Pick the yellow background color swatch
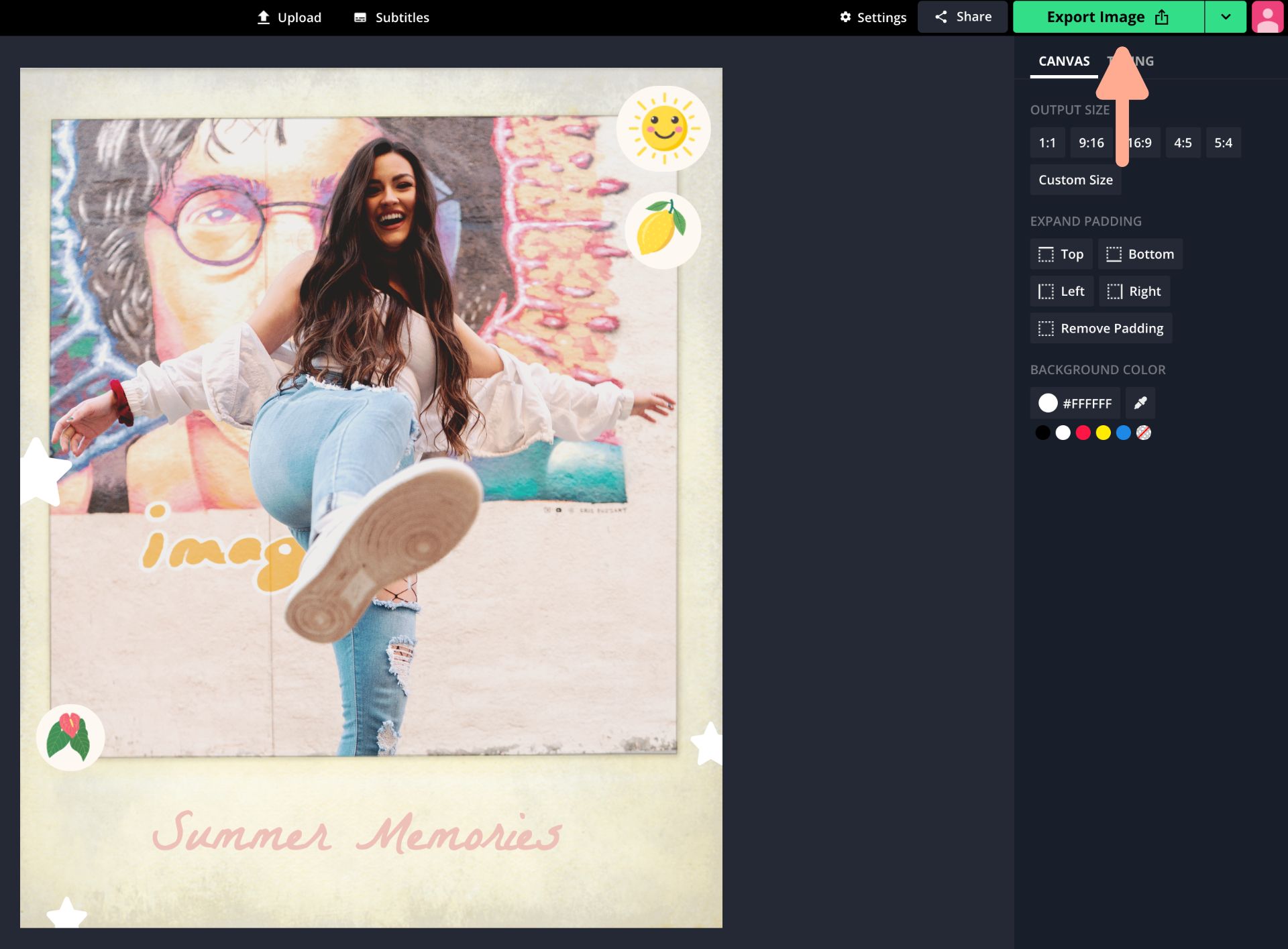The width and height of the screenshot is (1288, 949). (x=1103, y=433)
